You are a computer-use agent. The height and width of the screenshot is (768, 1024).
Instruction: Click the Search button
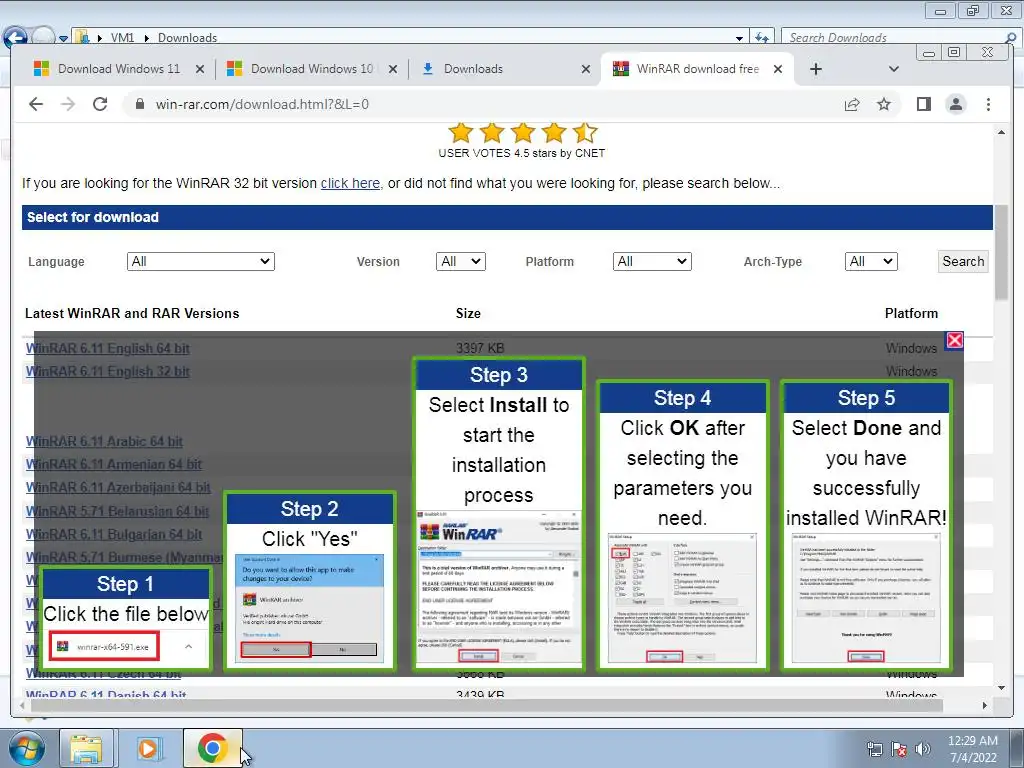pos(963,261)
